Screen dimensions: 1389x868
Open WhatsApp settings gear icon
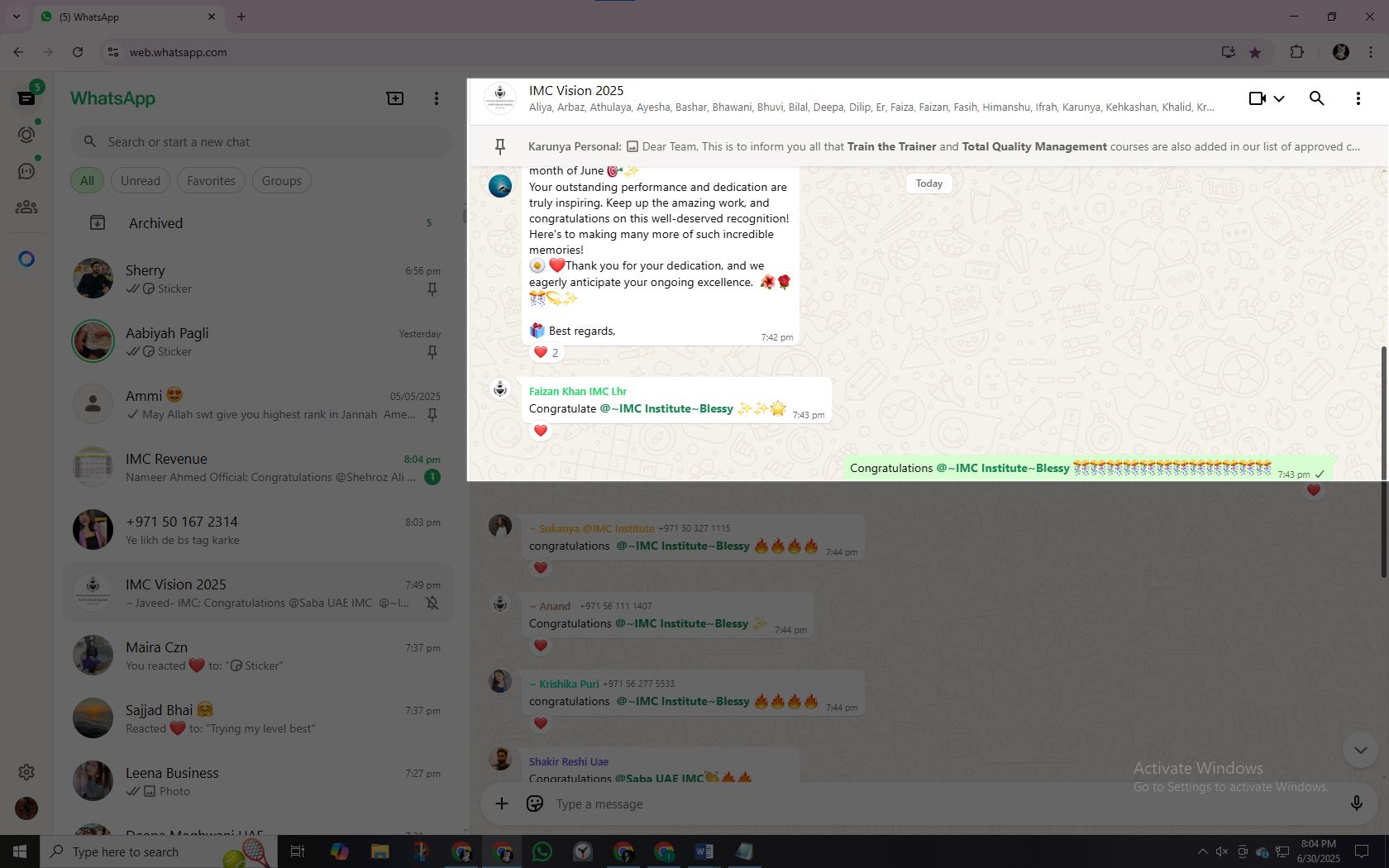click(26, 772)
